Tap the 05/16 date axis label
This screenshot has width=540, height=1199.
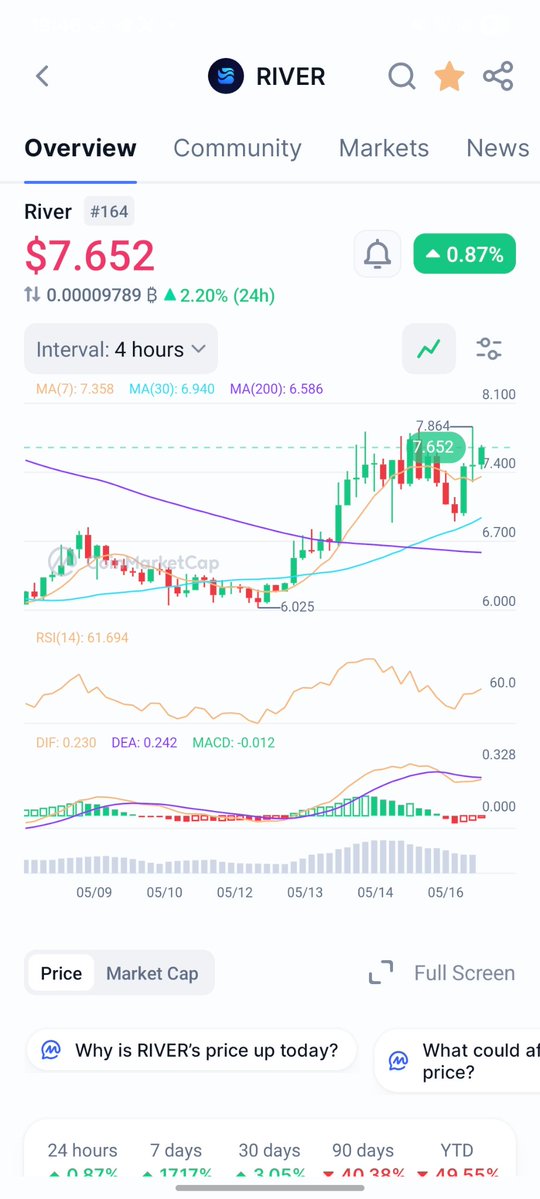[445, 892]
